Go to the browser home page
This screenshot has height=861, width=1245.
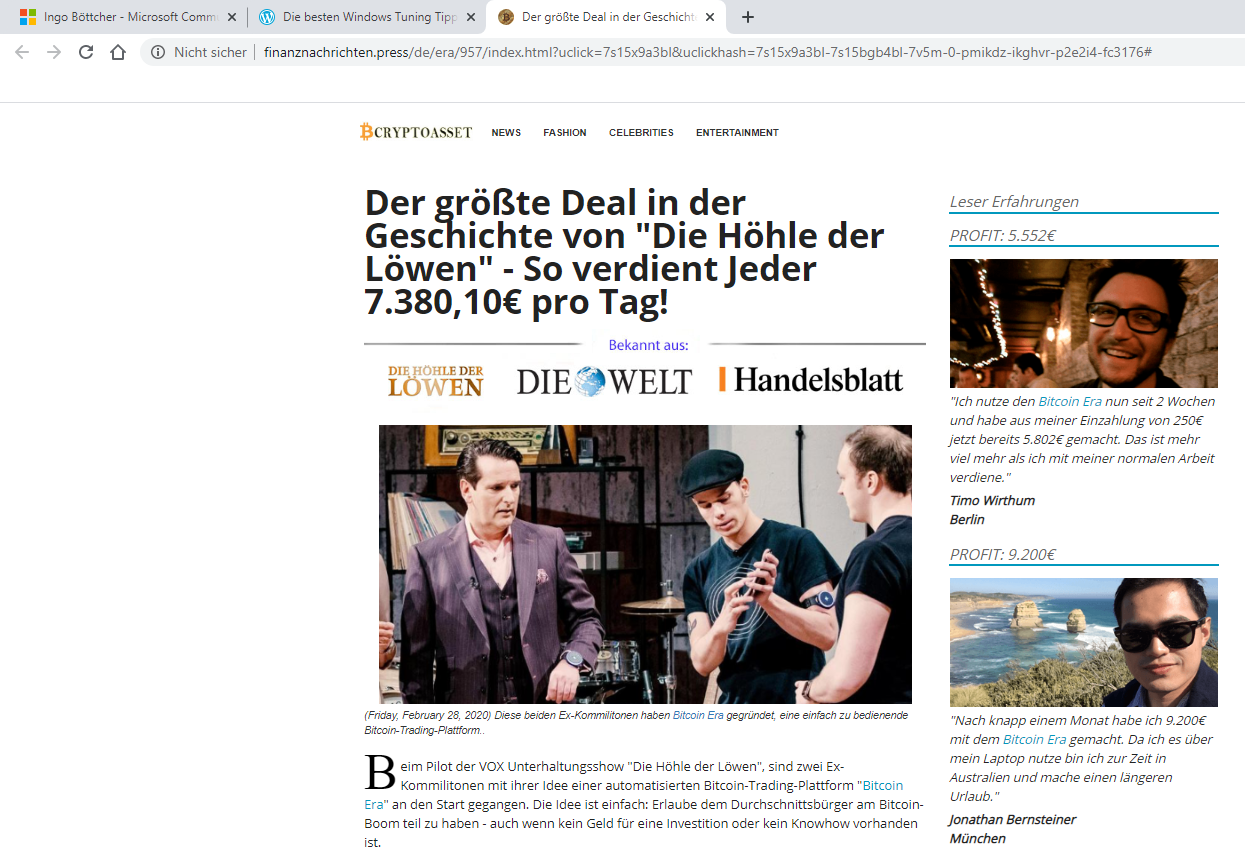coord(118,52)
